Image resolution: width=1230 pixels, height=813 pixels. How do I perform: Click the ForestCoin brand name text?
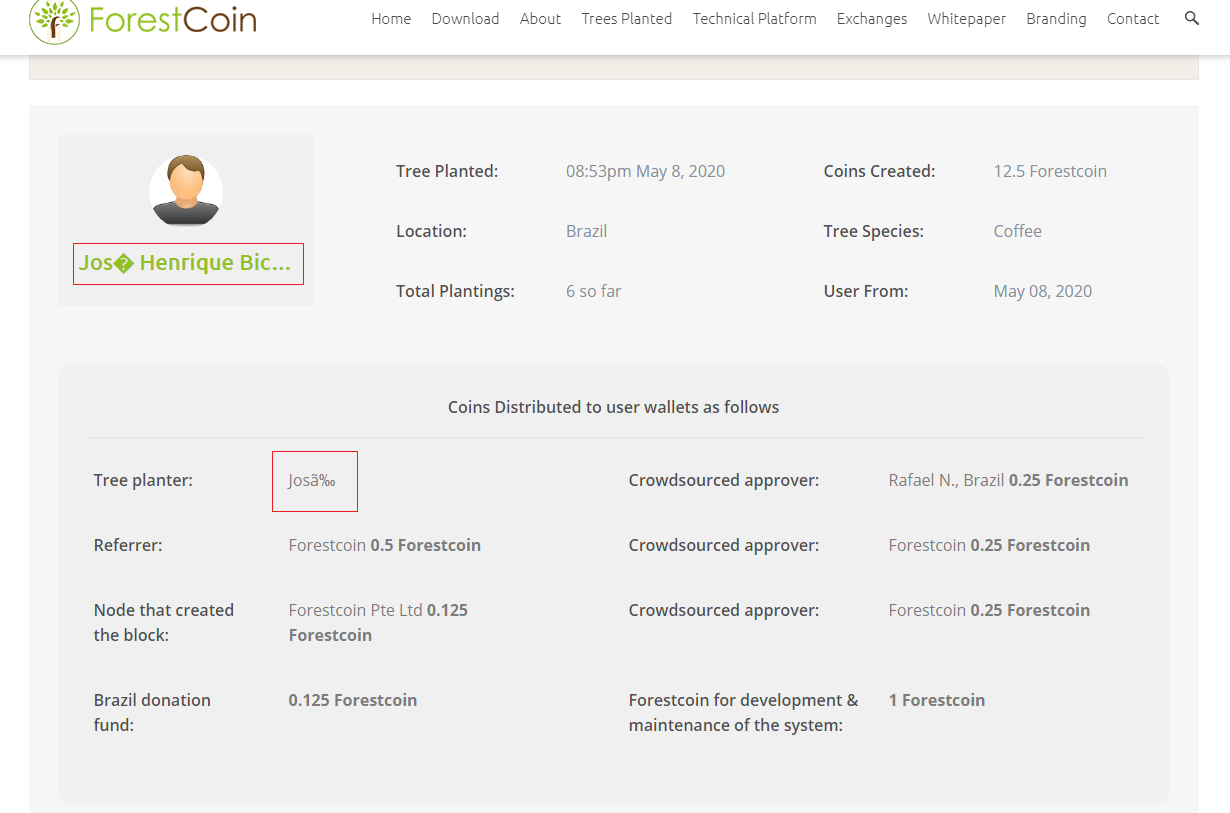(173, 19)
